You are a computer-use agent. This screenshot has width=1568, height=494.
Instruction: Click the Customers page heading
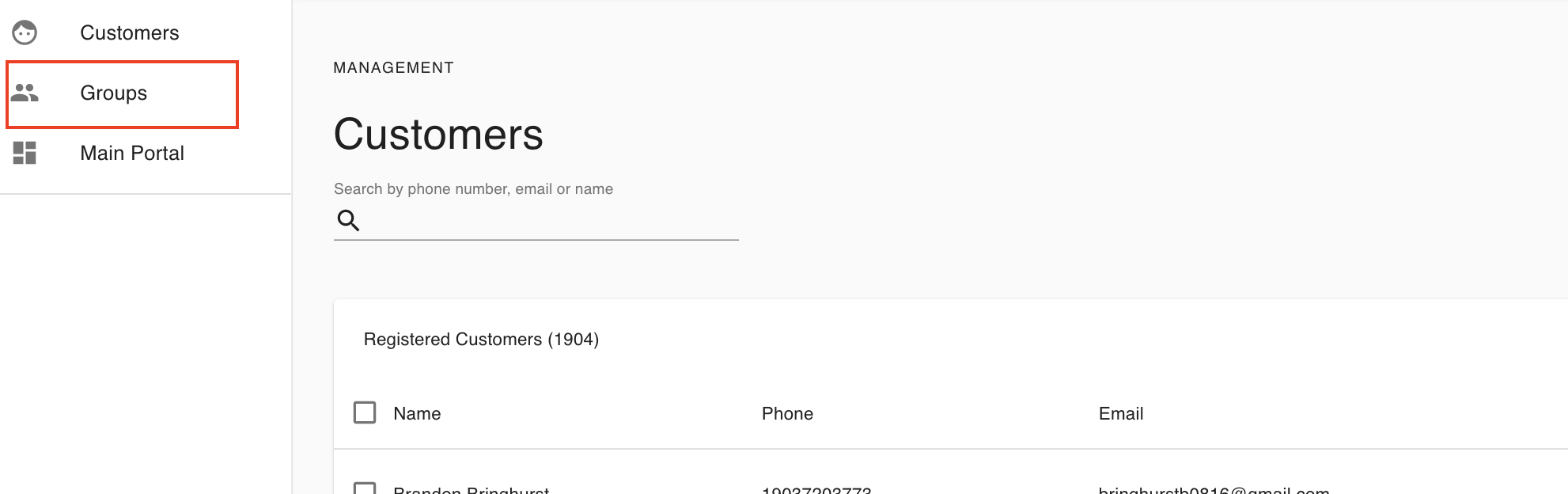438,134
